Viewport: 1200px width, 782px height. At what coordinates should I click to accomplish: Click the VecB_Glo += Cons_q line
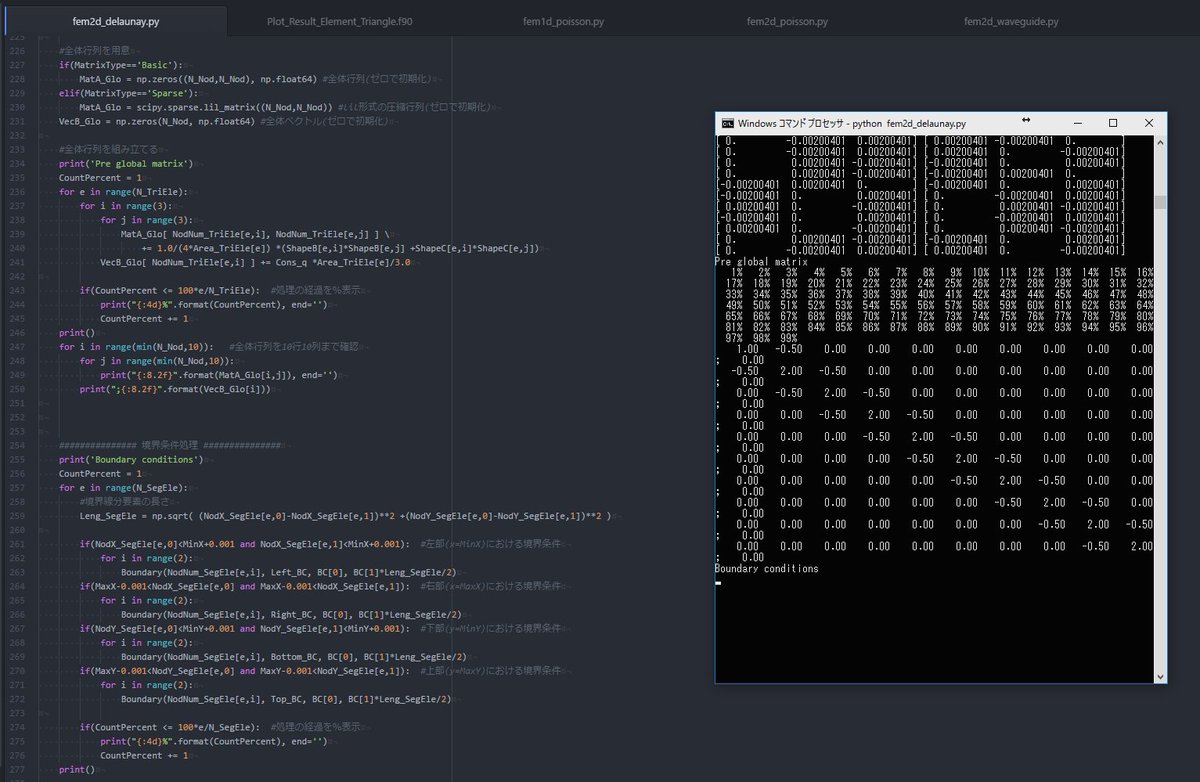pos(255,262)
